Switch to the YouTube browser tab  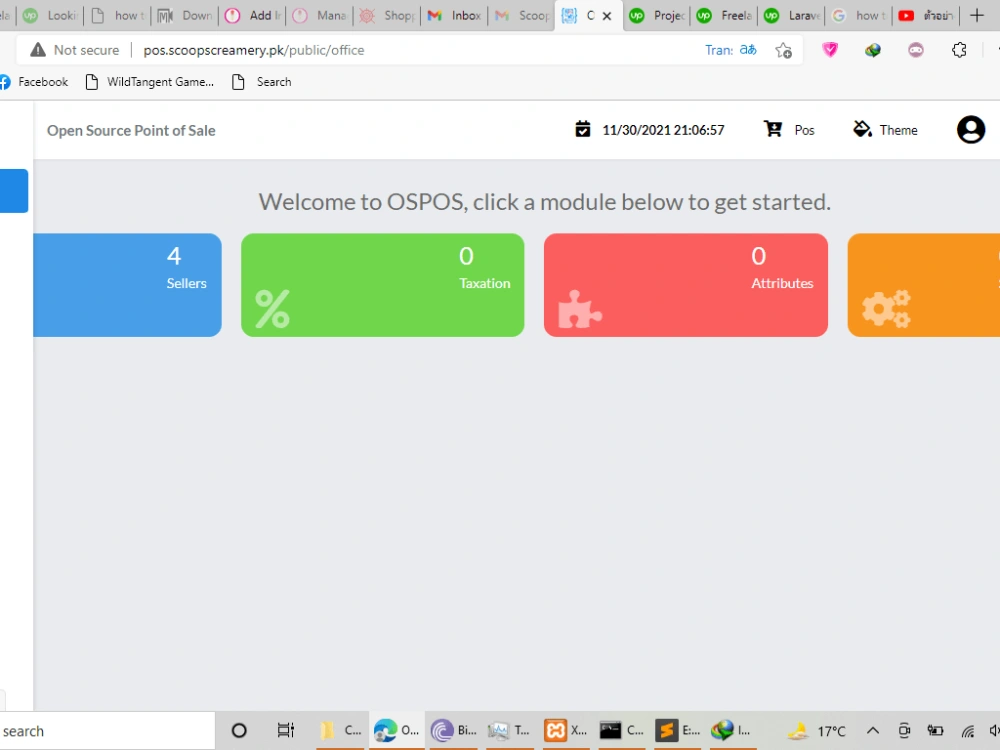click(x=925, y=15)
